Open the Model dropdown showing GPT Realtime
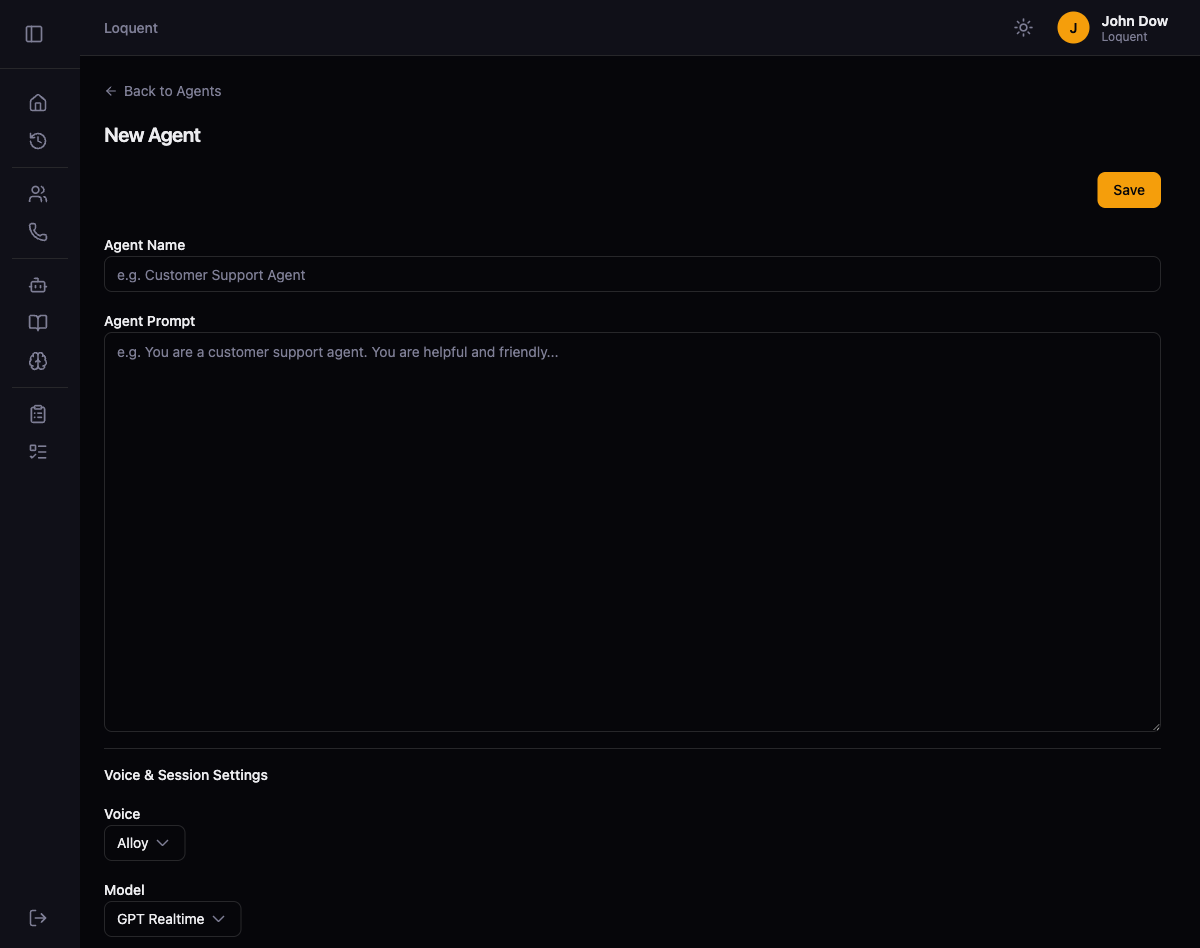Screen dimensions: 1200x948 click(x=172, y=918)
